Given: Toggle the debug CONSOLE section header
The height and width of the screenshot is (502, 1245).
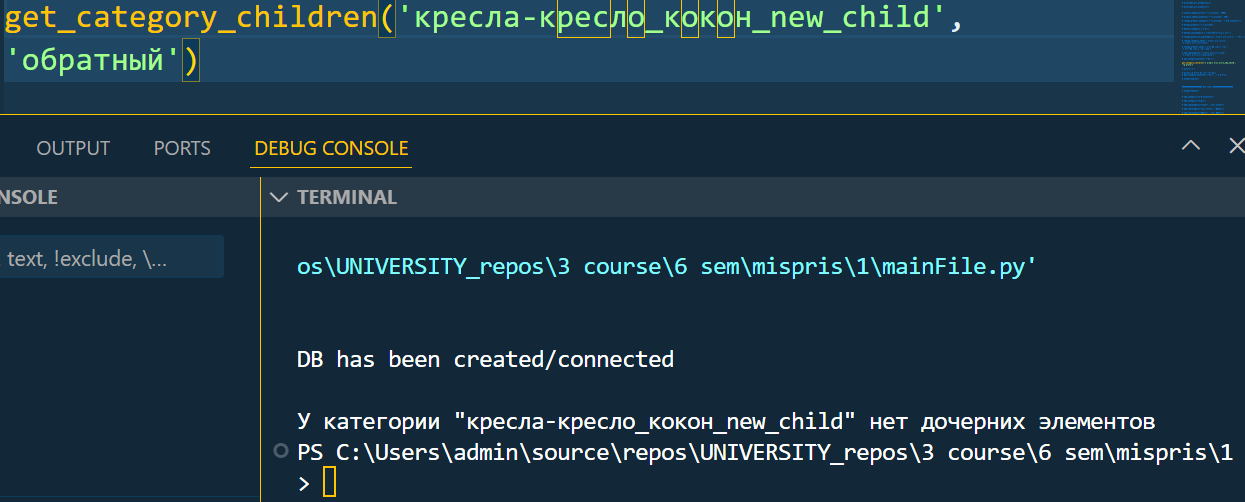Looking at the screenshot, I should click(x=29, y=197).
